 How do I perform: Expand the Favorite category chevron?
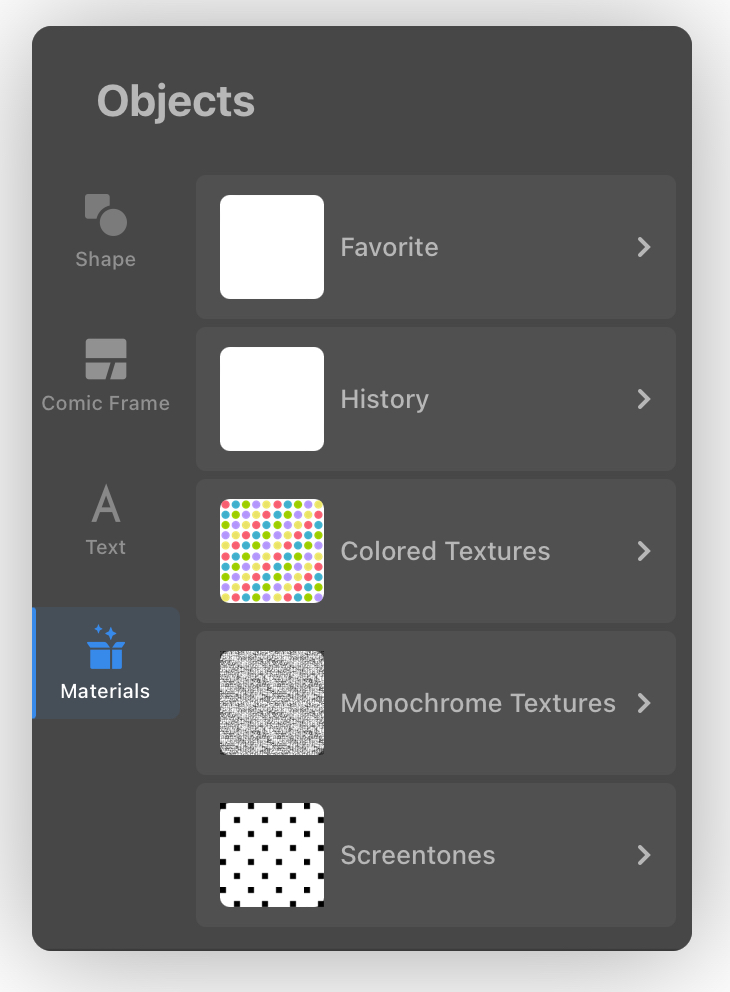(643, 247)
